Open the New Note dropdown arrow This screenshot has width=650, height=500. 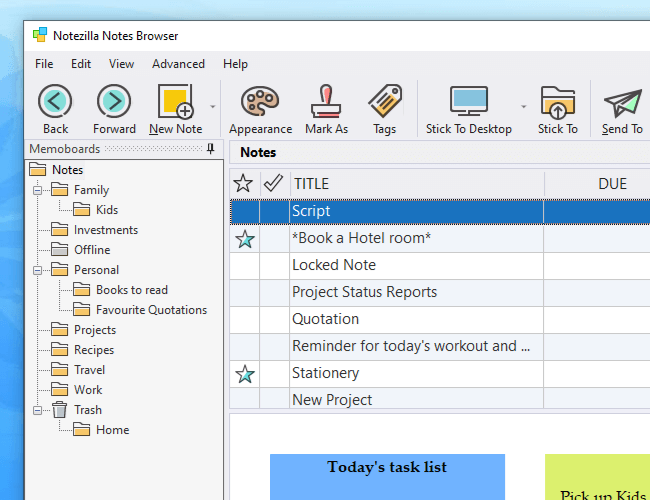[x=213, y=106]
